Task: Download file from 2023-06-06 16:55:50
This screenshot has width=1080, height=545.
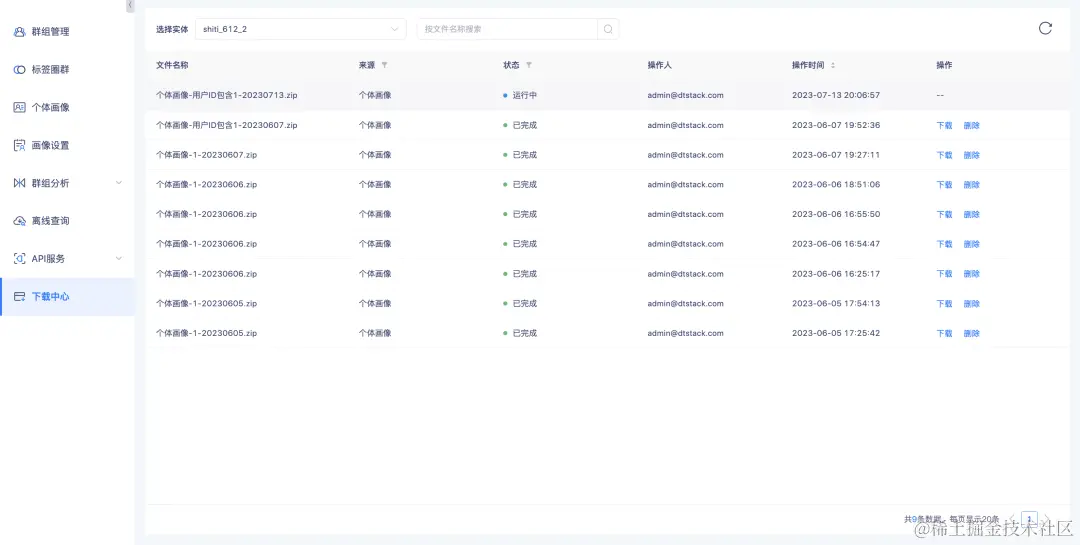Action: tap(944, 214)
